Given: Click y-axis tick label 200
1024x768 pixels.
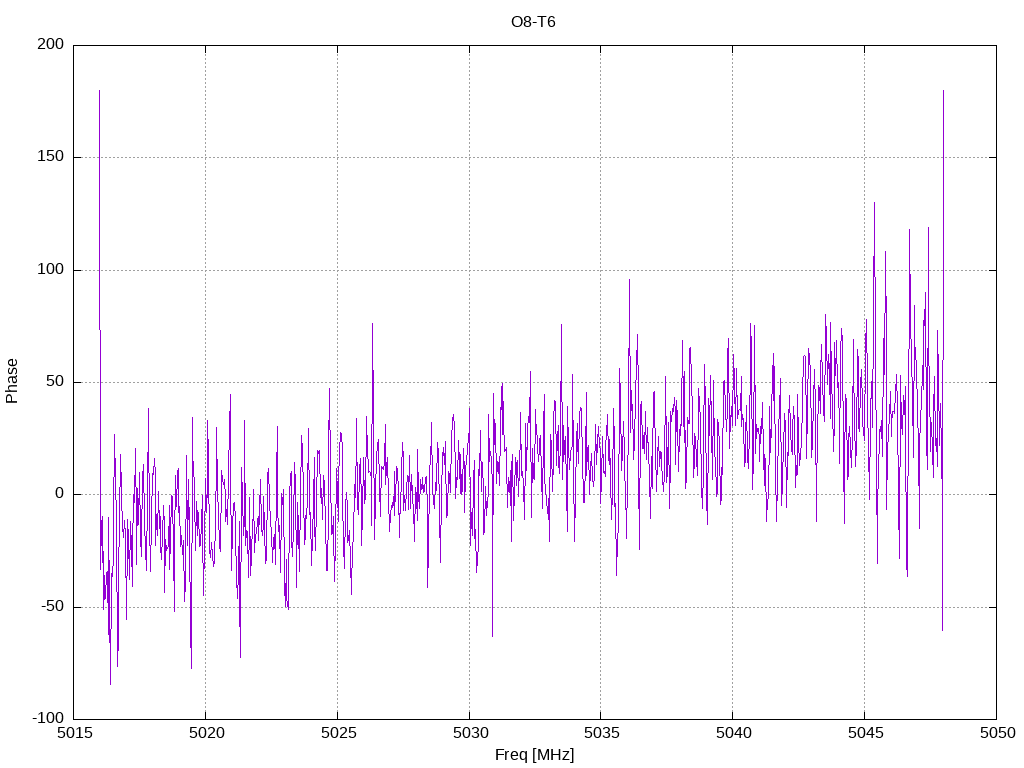Looking at the screenshot, I should 51,44.
